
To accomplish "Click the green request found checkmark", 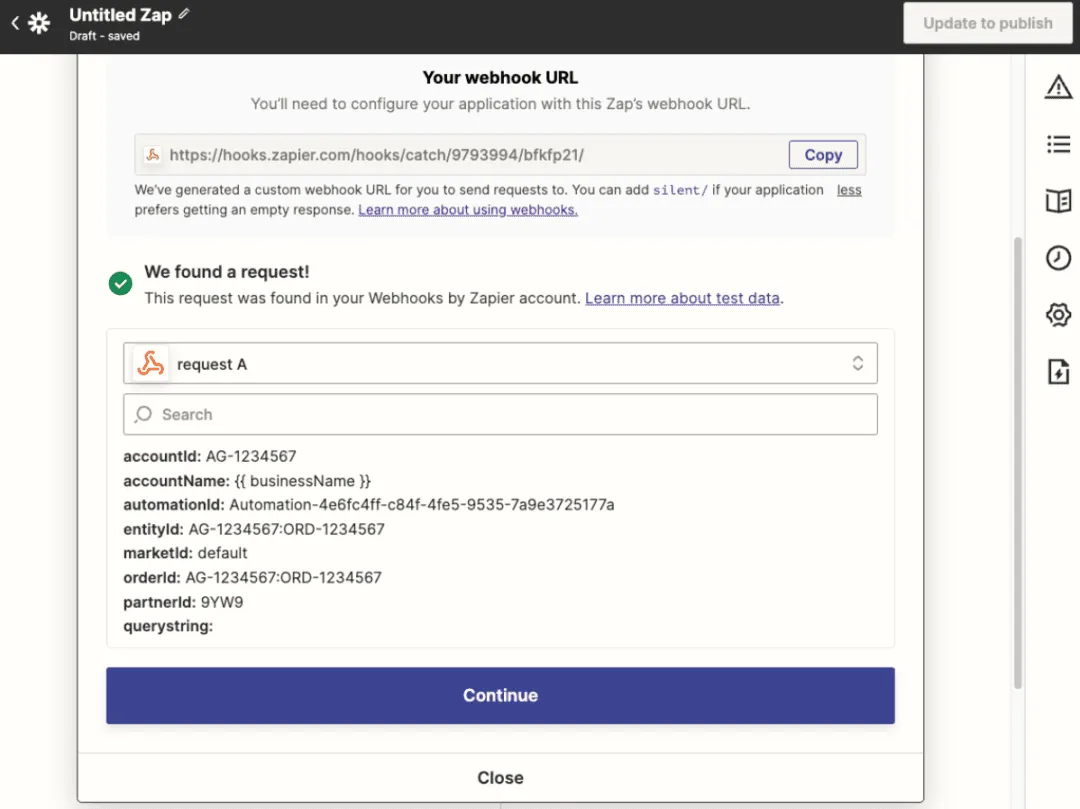I will point(120,283).
